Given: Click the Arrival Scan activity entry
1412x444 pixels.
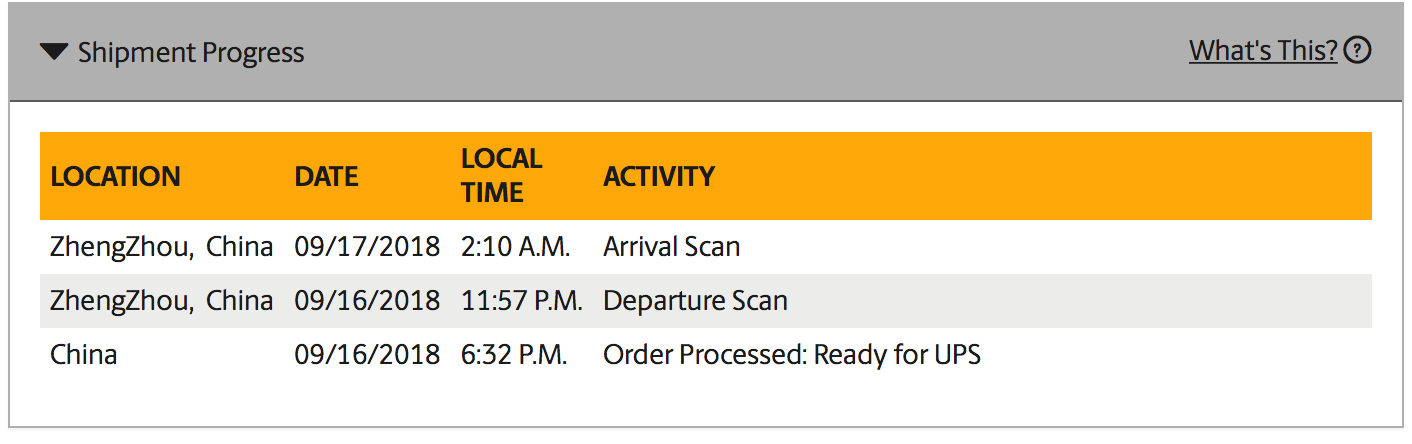Looking at the screenshot, I should 672,247.
